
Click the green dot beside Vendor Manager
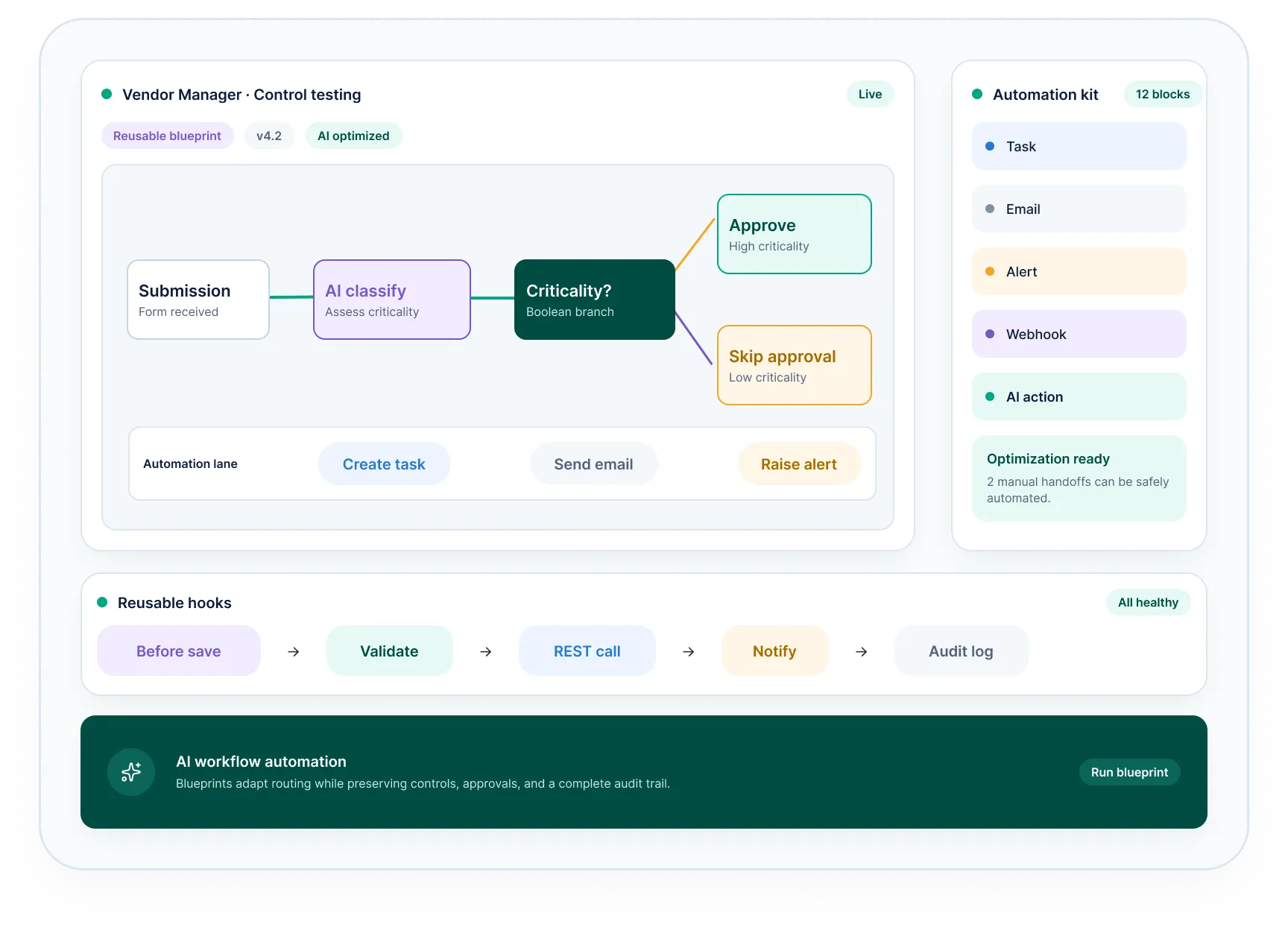[x=107, y=94]
